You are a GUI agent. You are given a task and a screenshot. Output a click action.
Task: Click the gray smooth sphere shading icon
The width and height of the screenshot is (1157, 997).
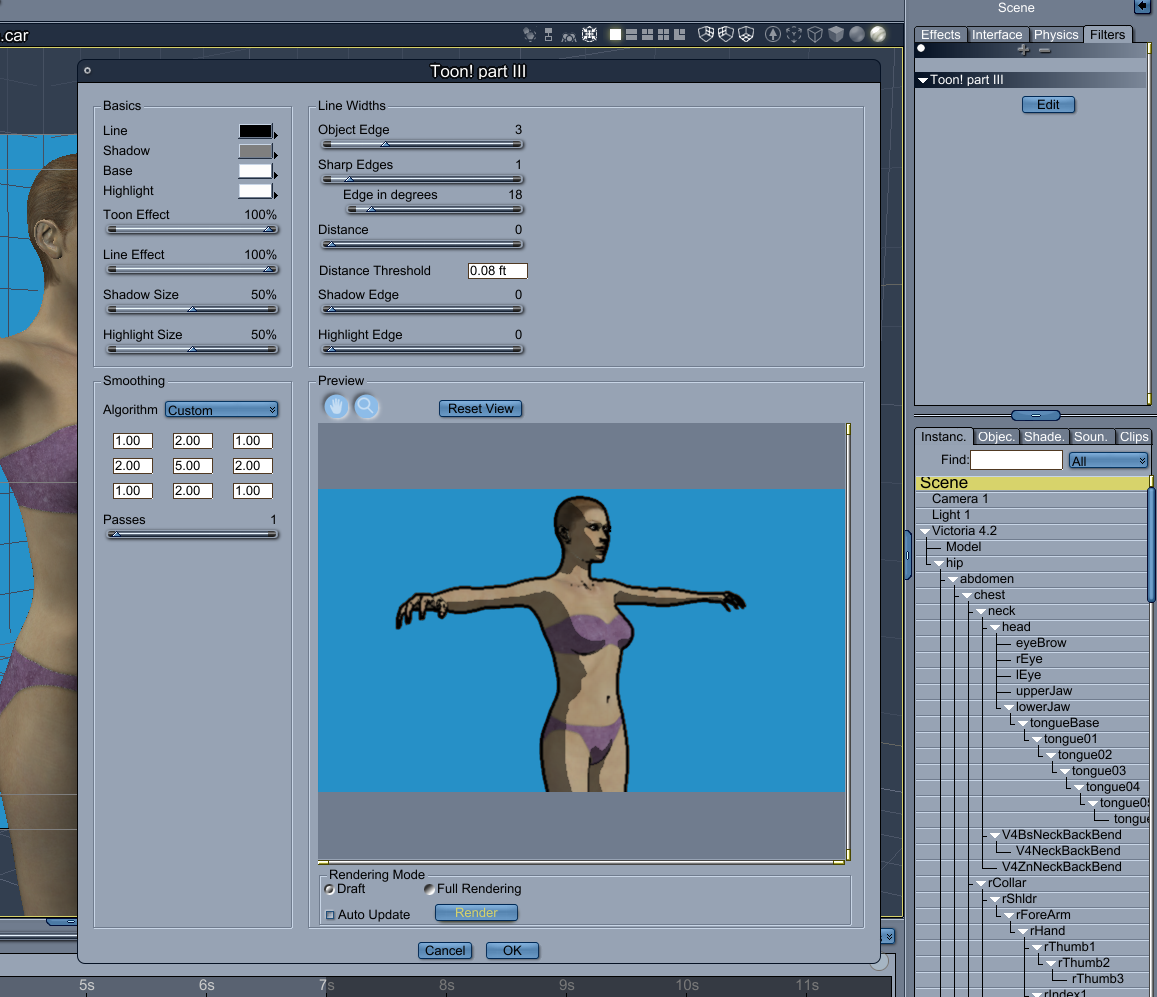[857, 34]
